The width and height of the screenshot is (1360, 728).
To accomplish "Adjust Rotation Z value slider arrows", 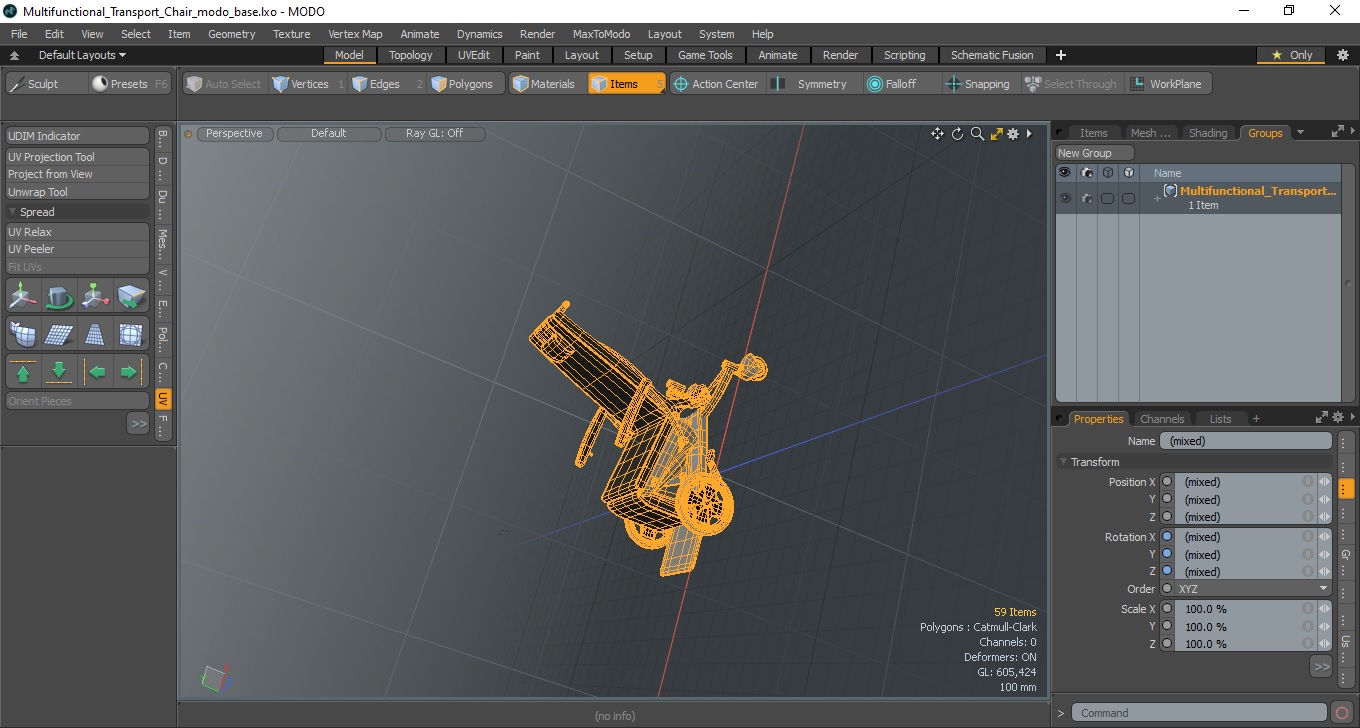I will tap(1324, 572).
